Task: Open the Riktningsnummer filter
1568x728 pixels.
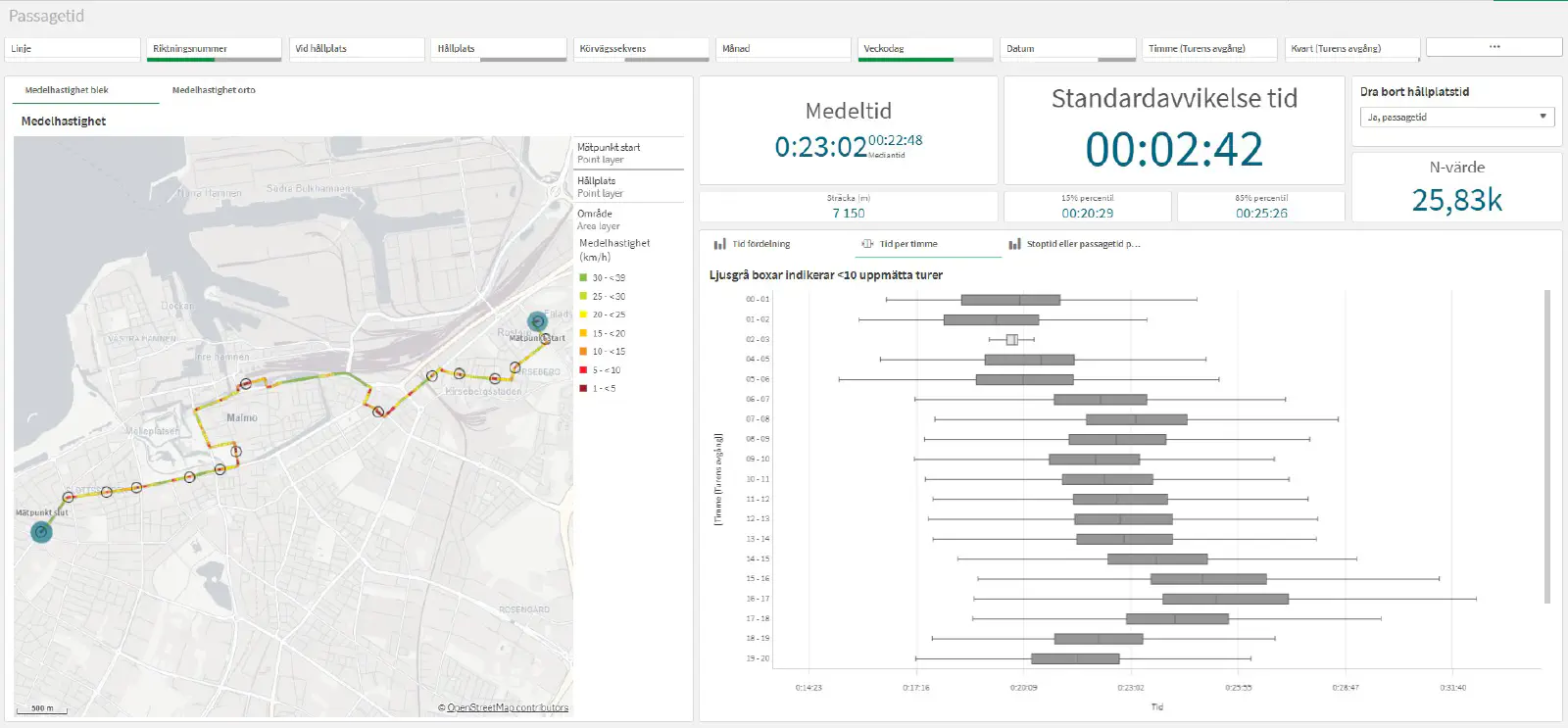Action: point(215,48)
